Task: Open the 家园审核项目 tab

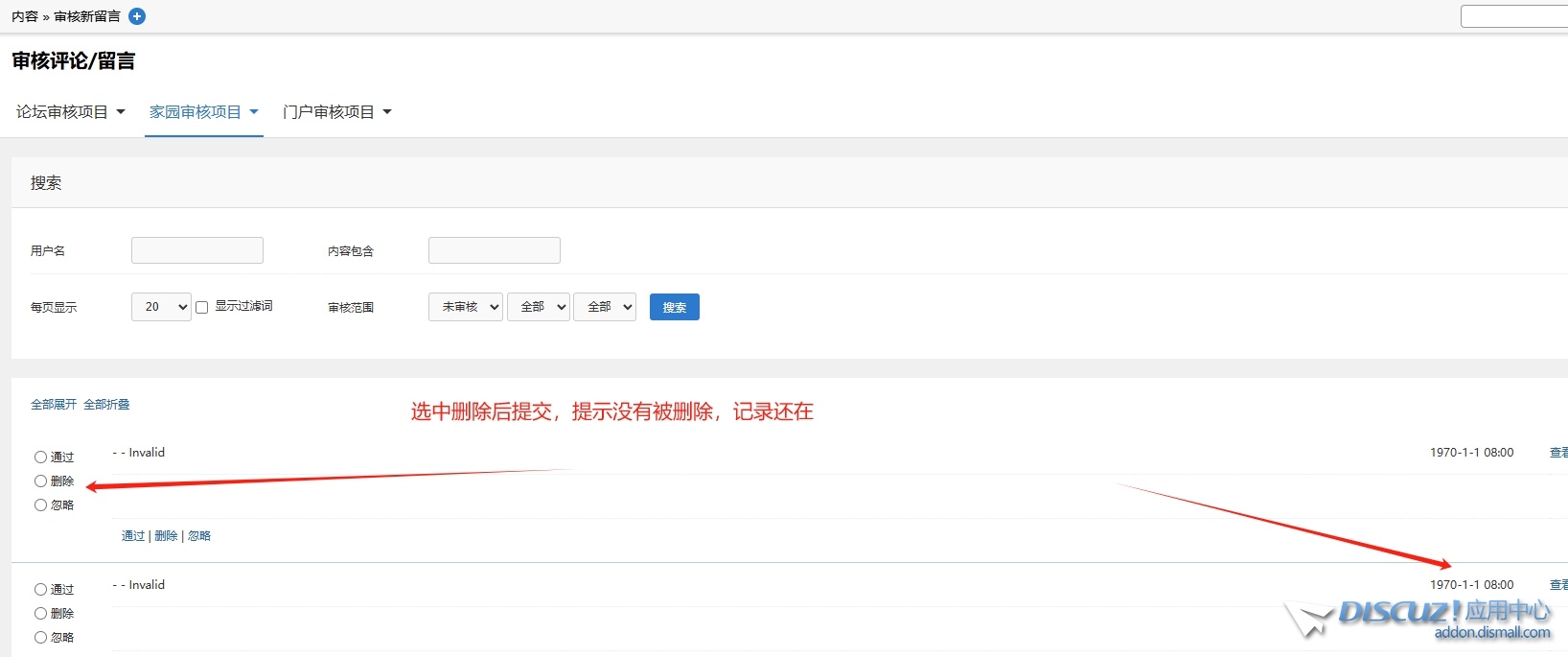Action: [203, 112]
